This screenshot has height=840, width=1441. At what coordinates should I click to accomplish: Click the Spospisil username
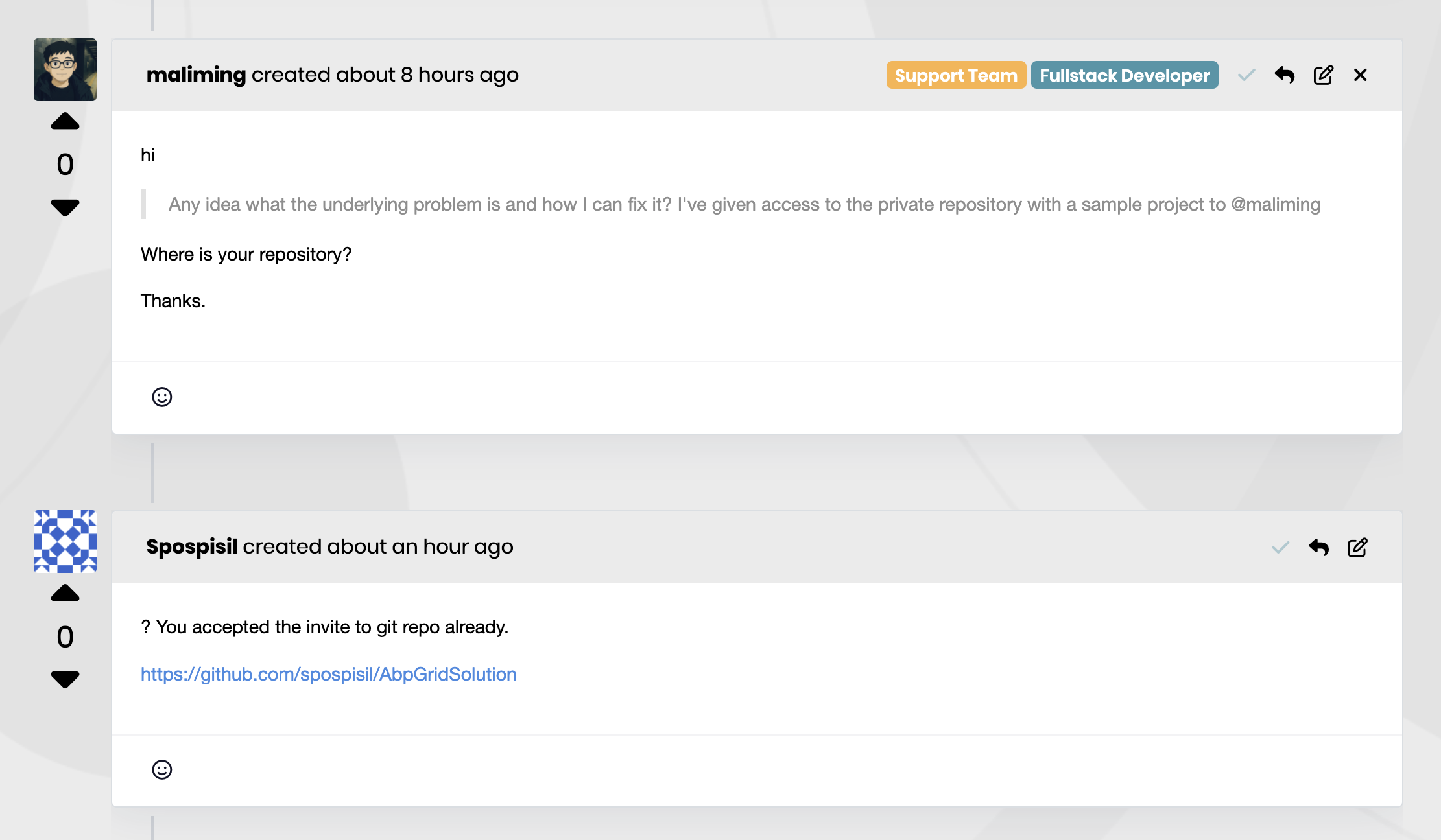(x=191, y=546)
